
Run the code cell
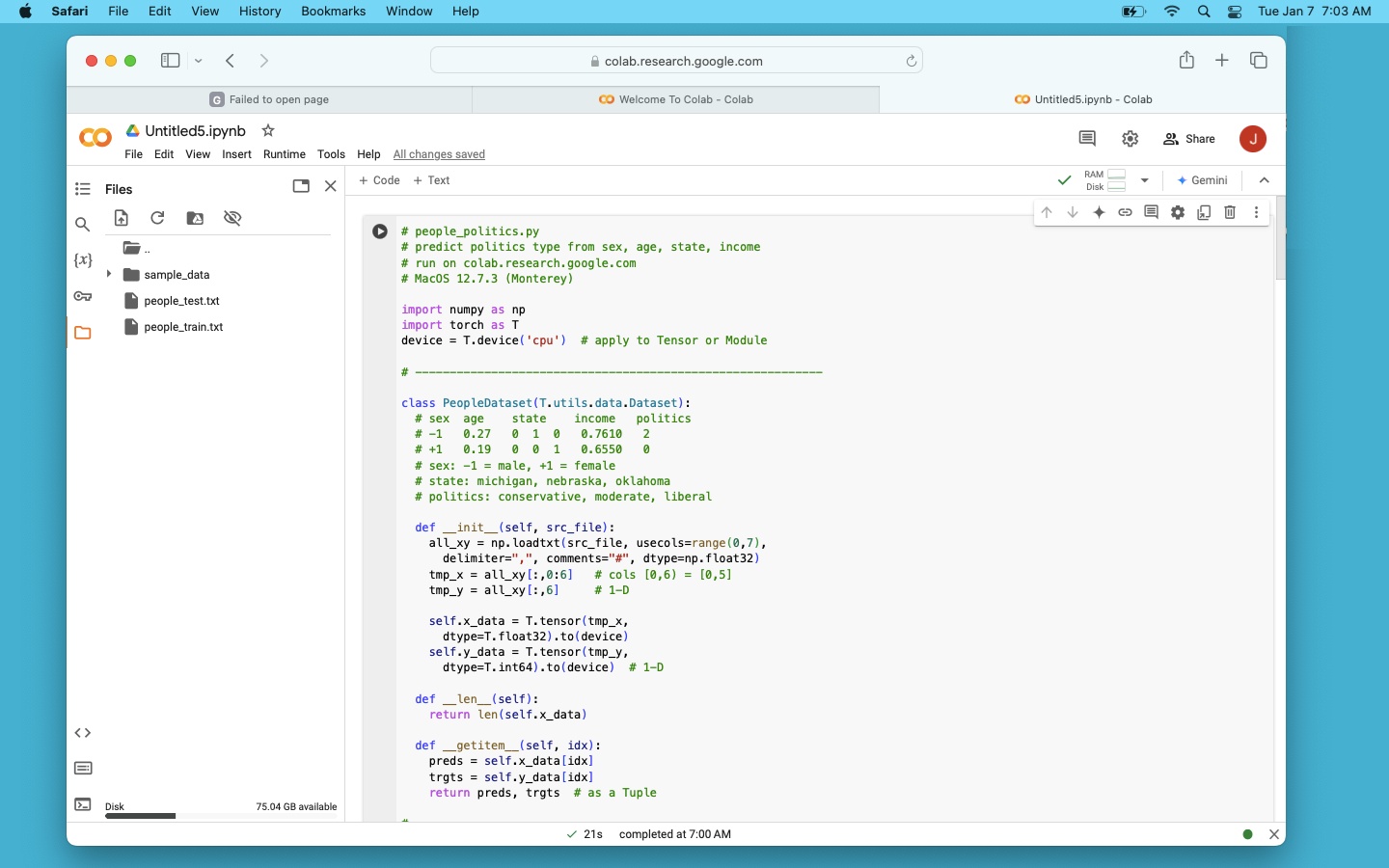(380, 231)
